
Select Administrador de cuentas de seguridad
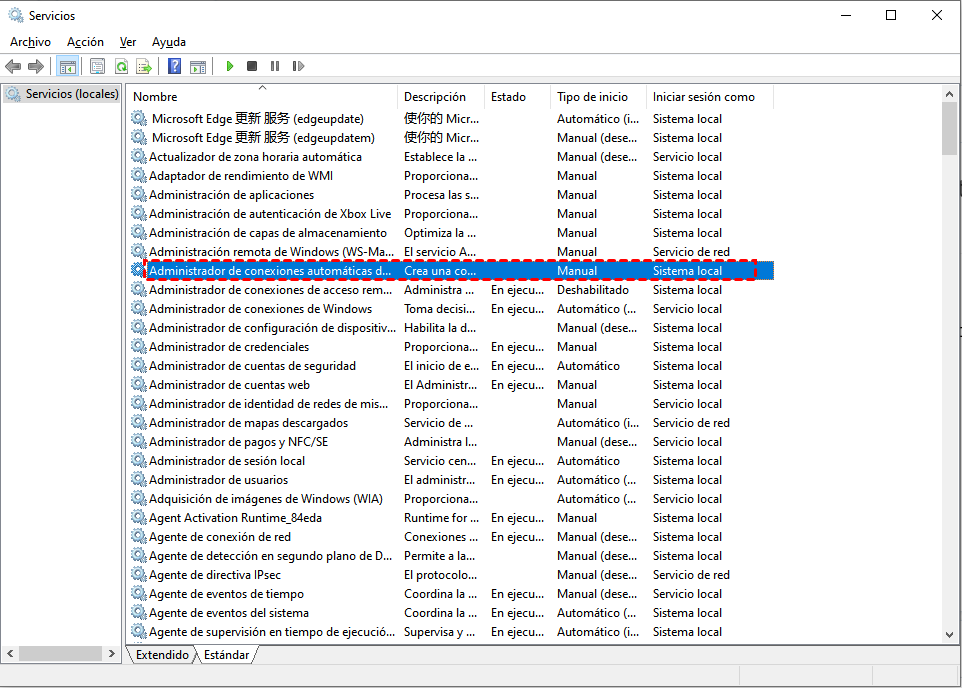(452, 366)
